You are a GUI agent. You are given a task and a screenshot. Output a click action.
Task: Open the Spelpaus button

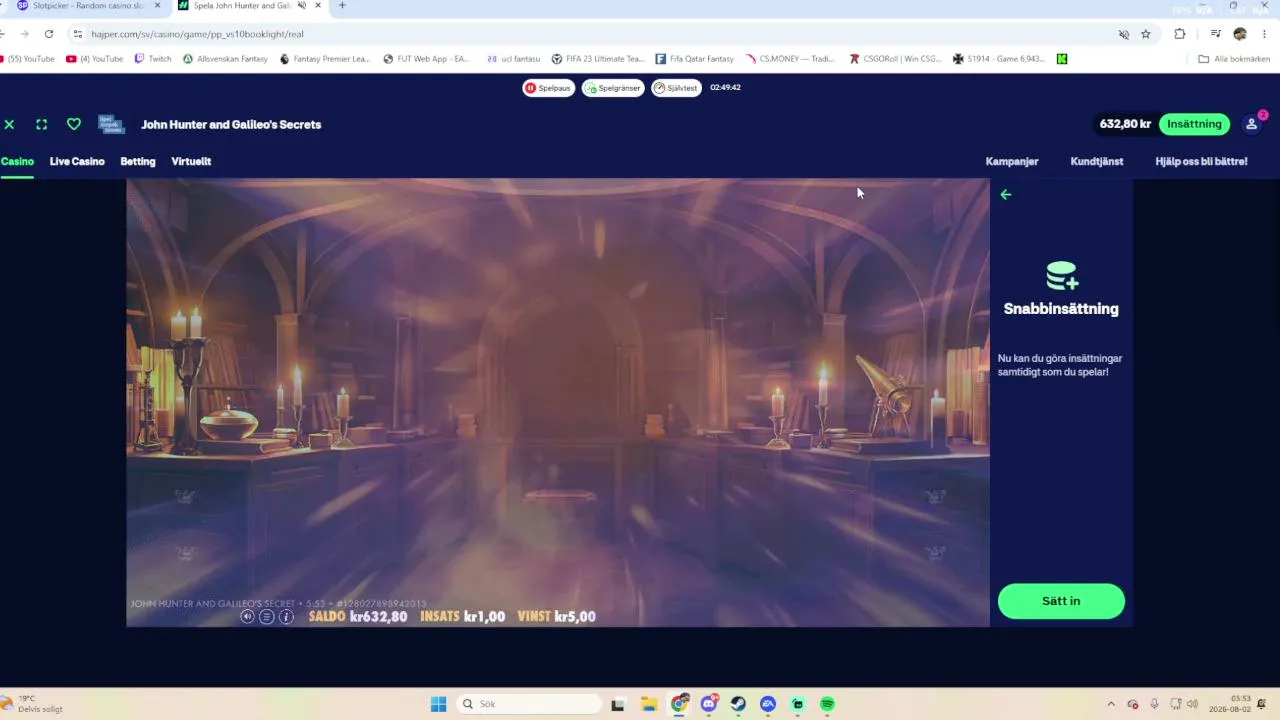[x=548, y=88]
